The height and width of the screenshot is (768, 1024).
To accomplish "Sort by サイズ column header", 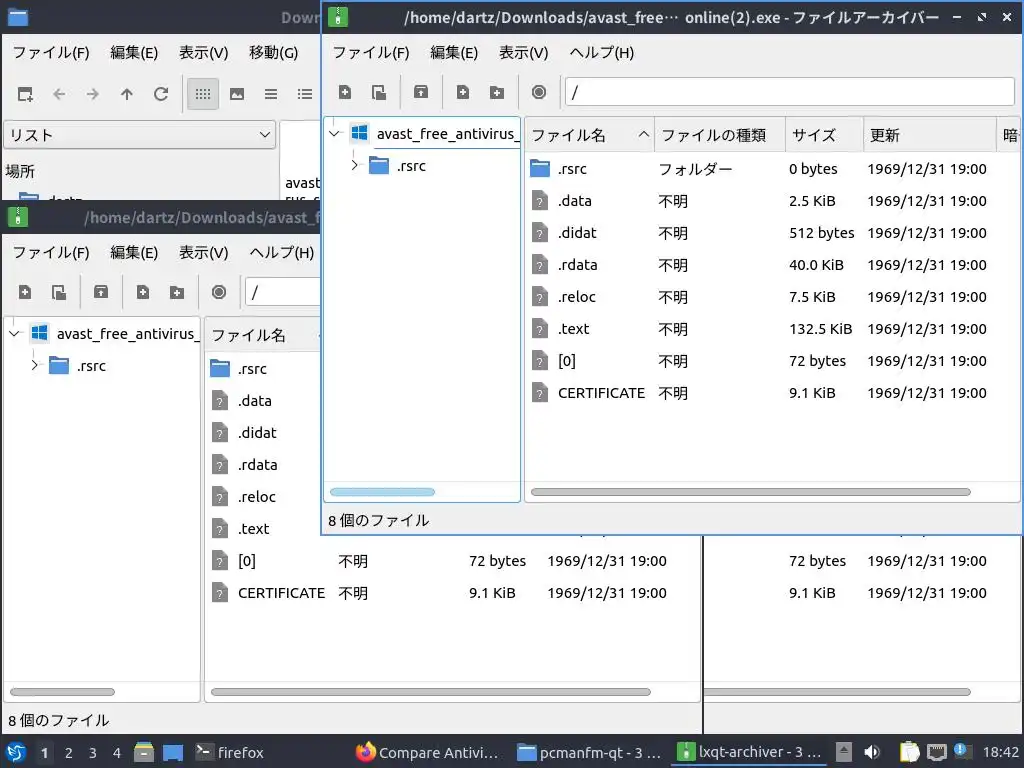I will click(824, 135).
